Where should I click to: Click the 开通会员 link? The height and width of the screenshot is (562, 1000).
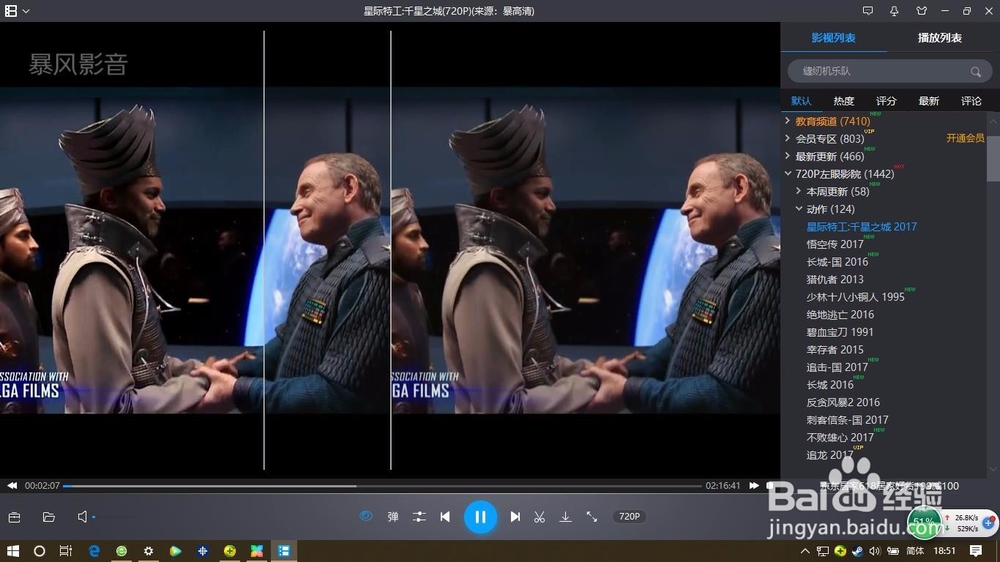[965, 138]
